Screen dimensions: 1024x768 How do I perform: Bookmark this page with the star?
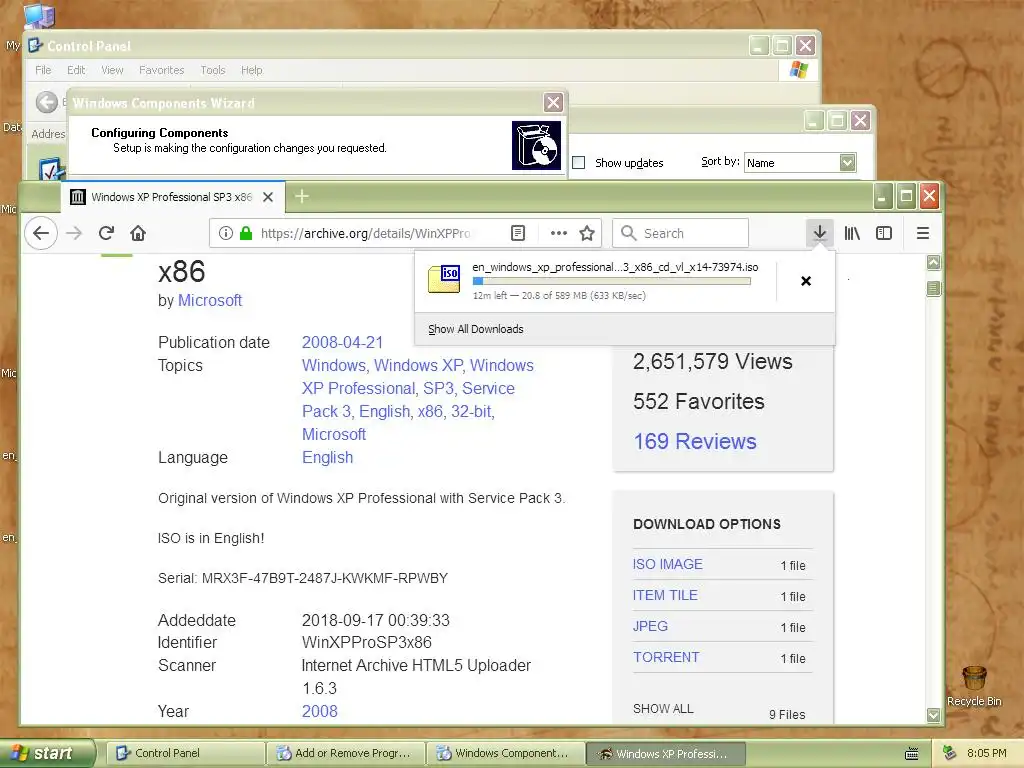pyautogui.click(x=587, y=233)
